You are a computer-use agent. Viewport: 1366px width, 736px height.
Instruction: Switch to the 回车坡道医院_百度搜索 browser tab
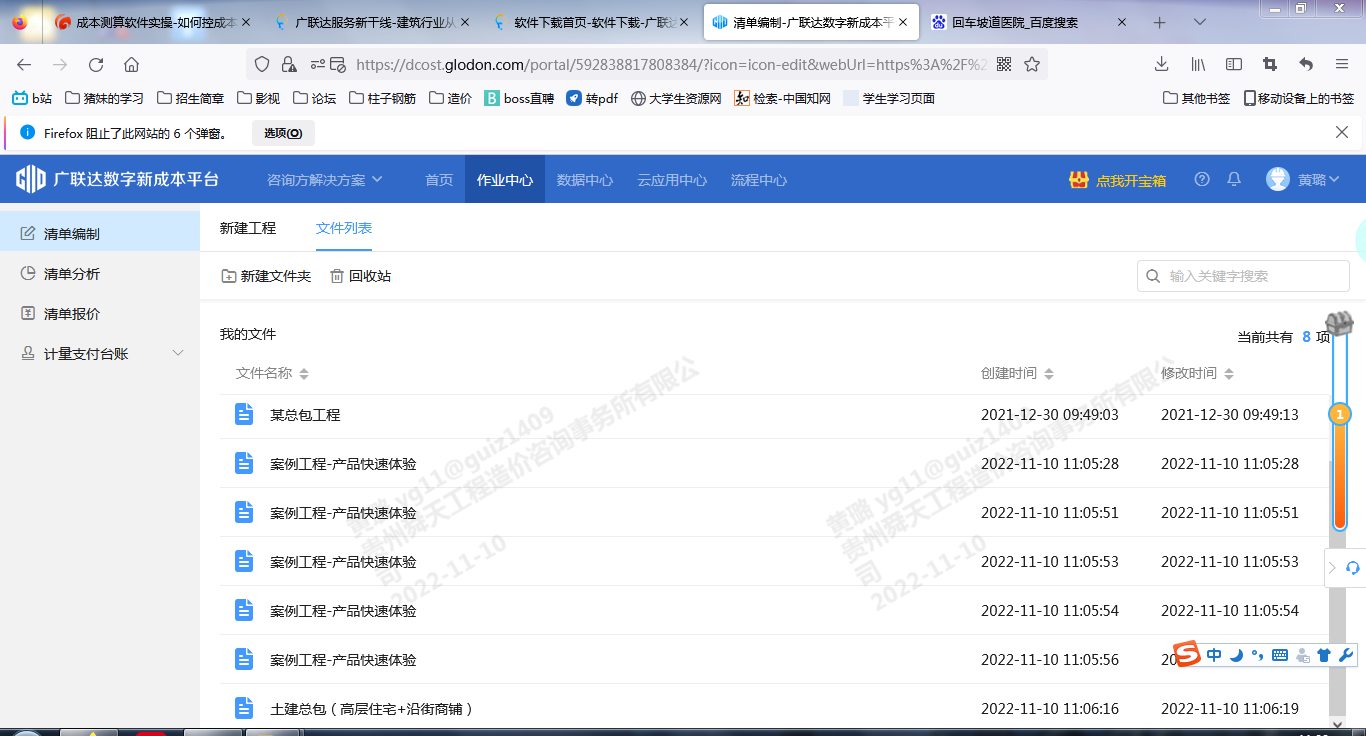[1030, 22]
